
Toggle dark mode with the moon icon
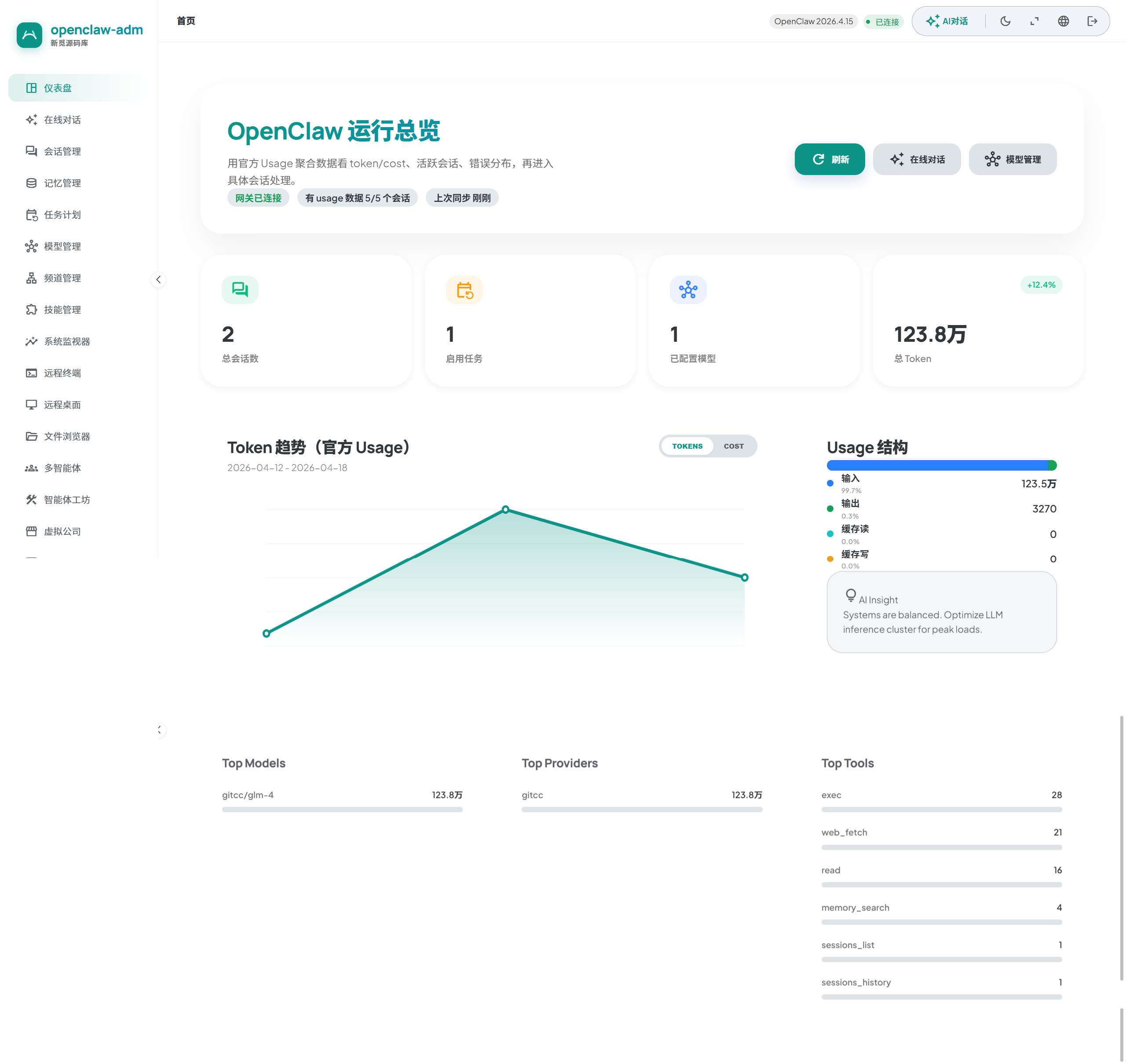(1005, 21)
